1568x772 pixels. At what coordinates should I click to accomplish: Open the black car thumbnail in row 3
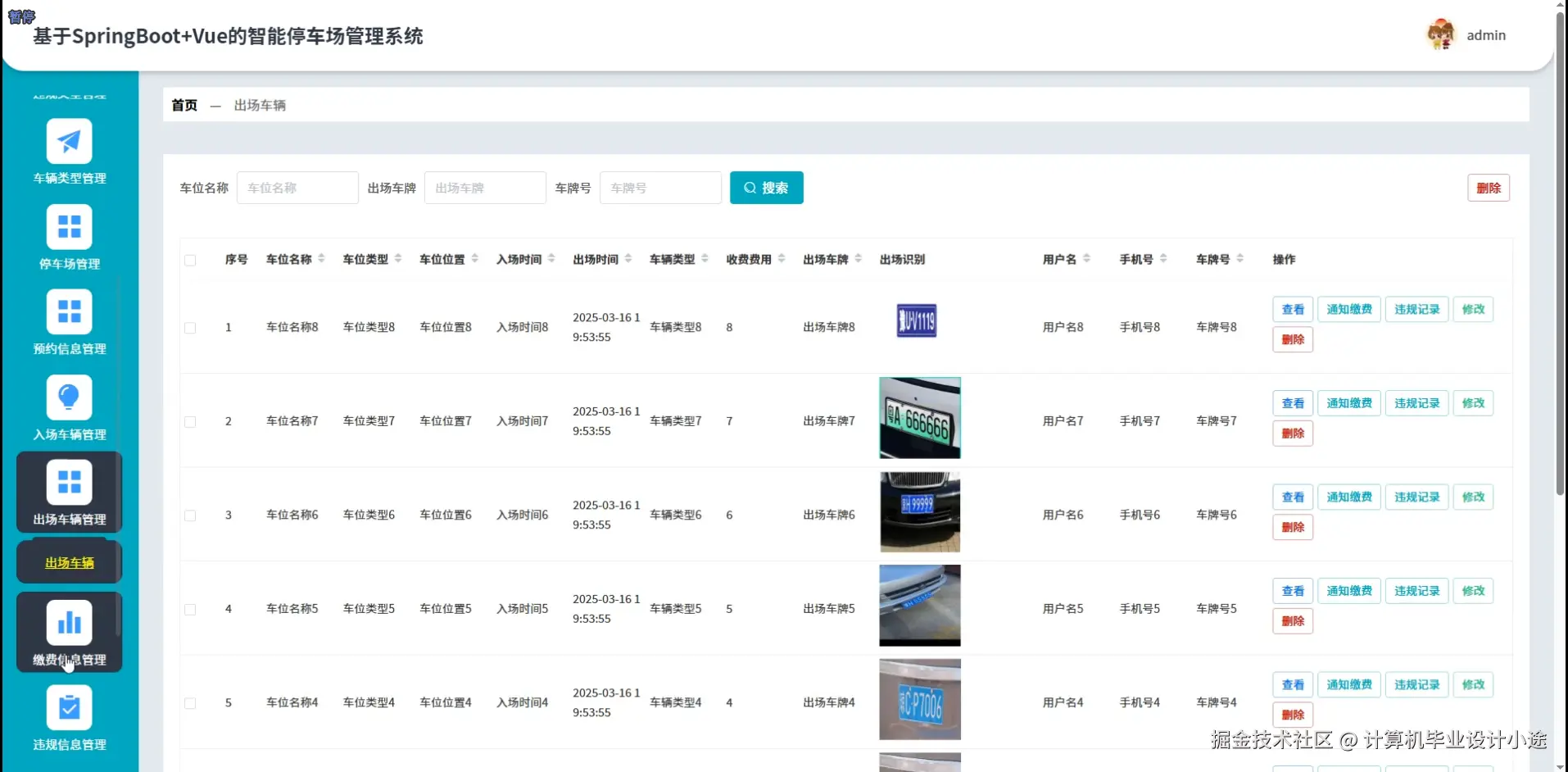click(x=920, y=511)
